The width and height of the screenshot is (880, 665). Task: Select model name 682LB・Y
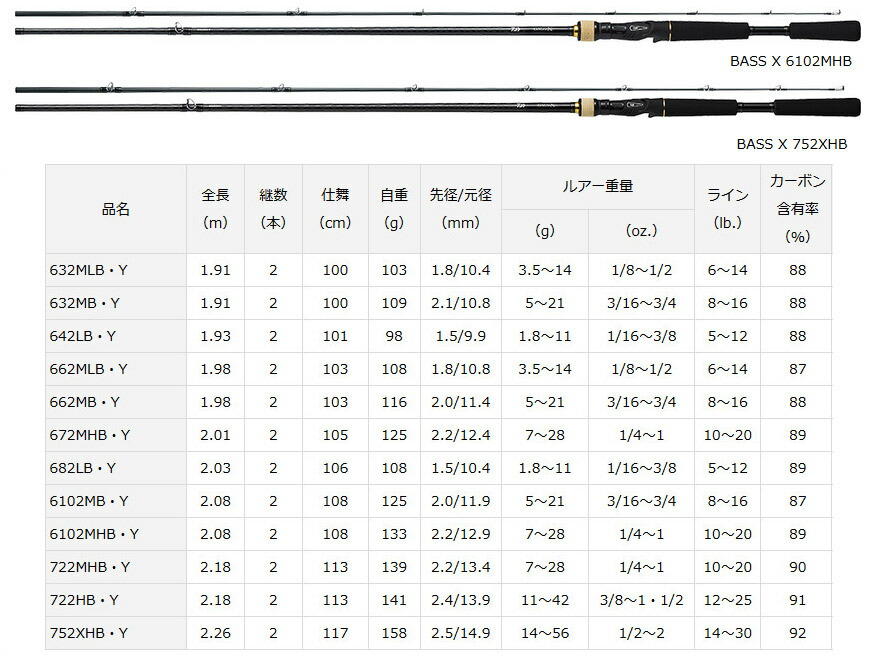[x=82, y=468]
